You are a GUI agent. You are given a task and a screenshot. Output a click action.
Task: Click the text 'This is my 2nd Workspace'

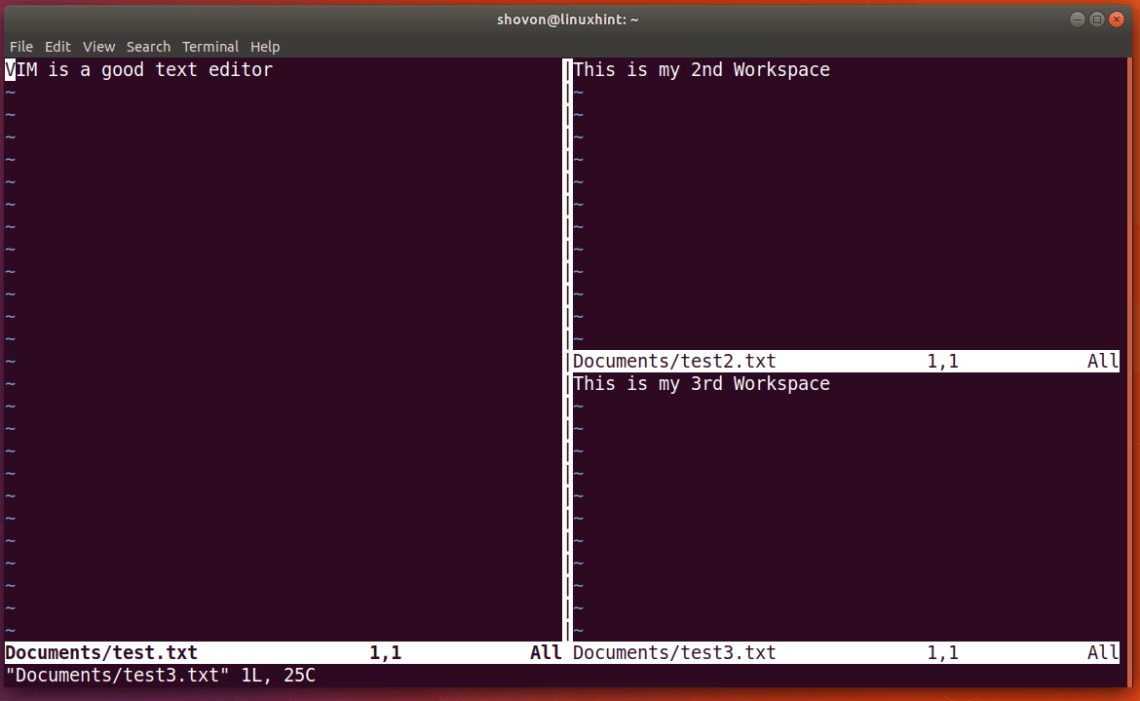[701, 69]
